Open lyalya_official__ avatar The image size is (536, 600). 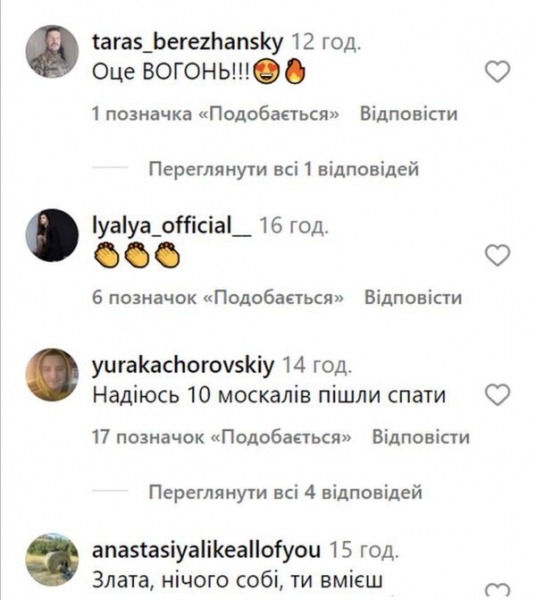click(52, 235)
